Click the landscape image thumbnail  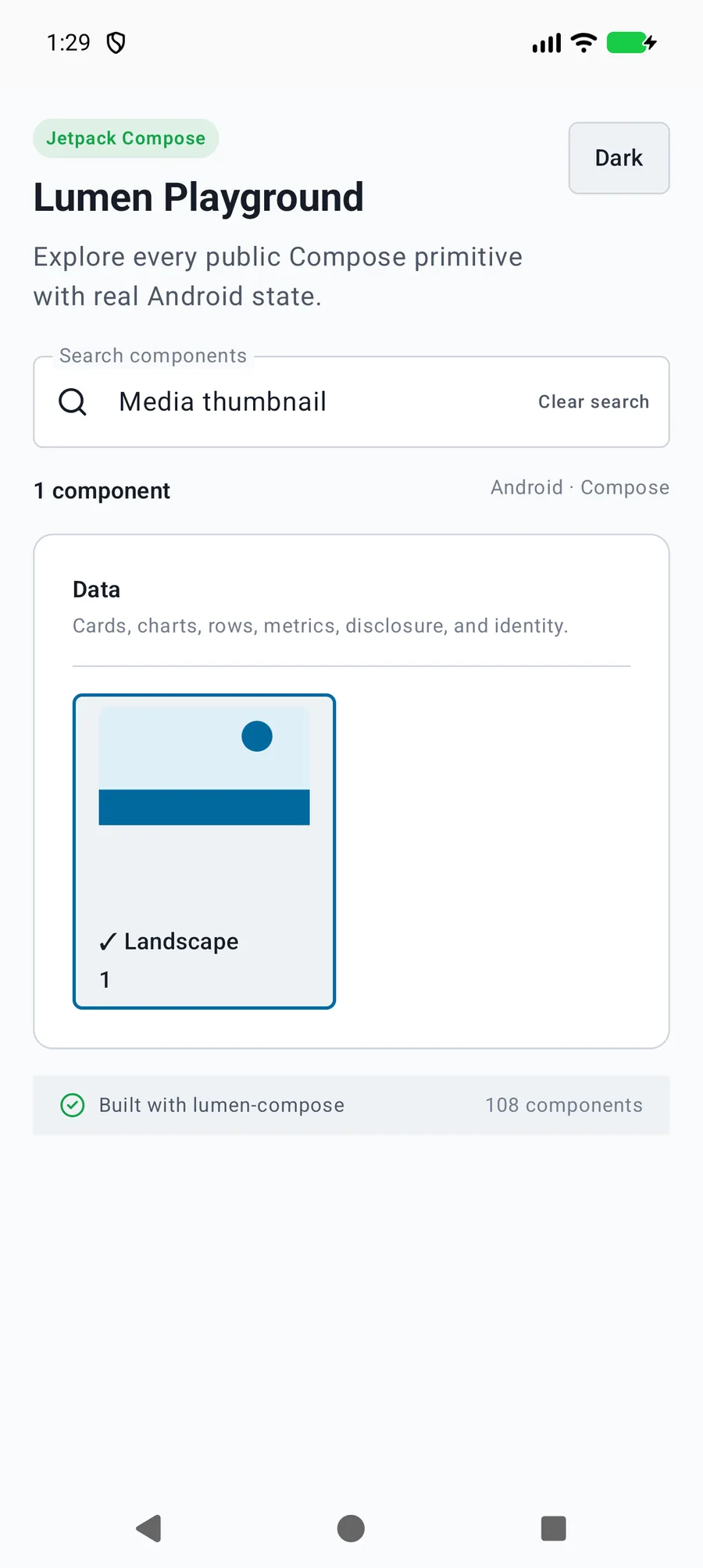pos(204,766)
